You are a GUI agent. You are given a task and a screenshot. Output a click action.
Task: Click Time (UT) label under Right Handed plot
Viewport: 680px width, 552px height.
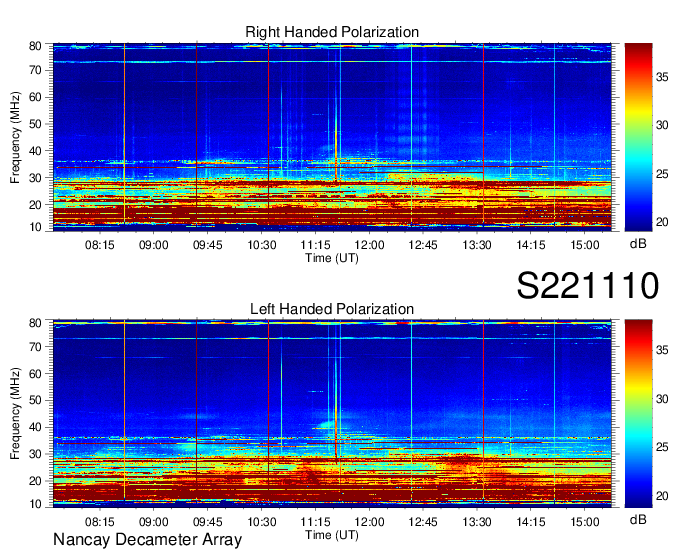click(x=332, y=258)
